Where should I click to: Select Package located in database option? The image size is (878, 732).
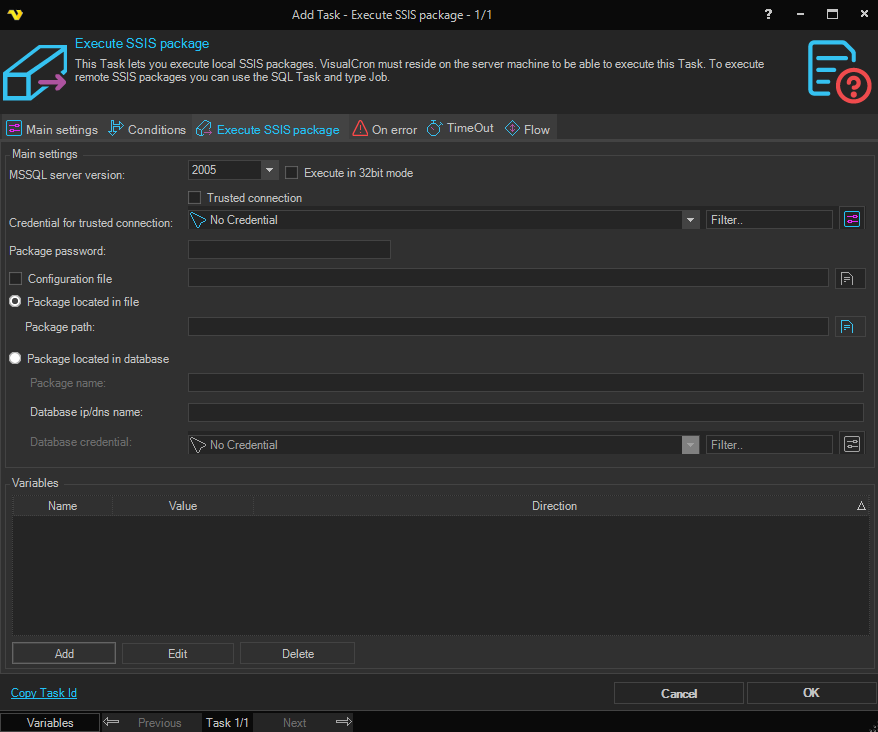tap(15, 359)
